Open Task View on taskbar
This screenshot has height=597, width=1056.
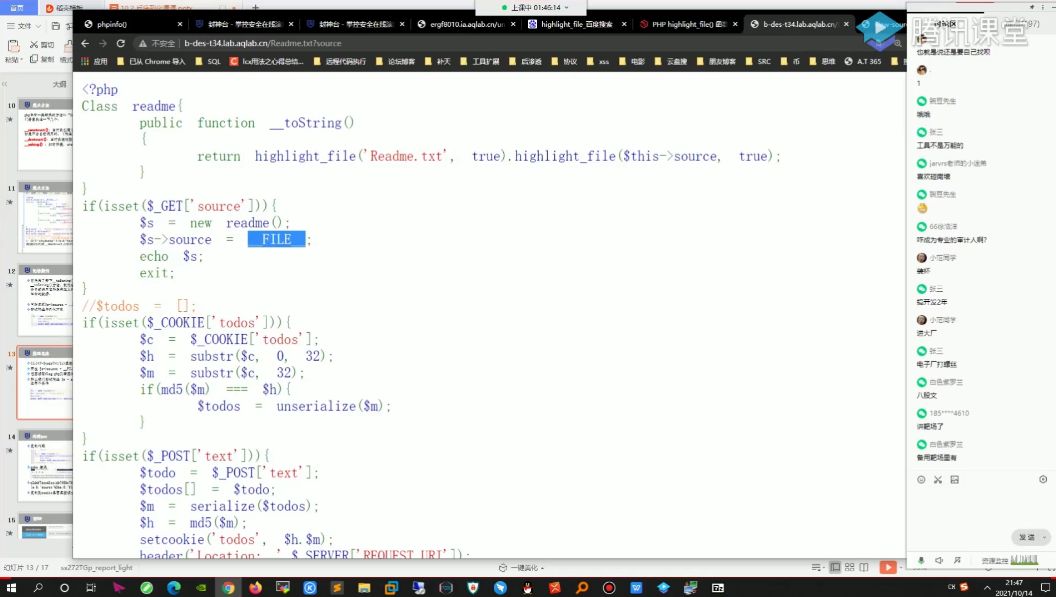[x=91, y=588]
